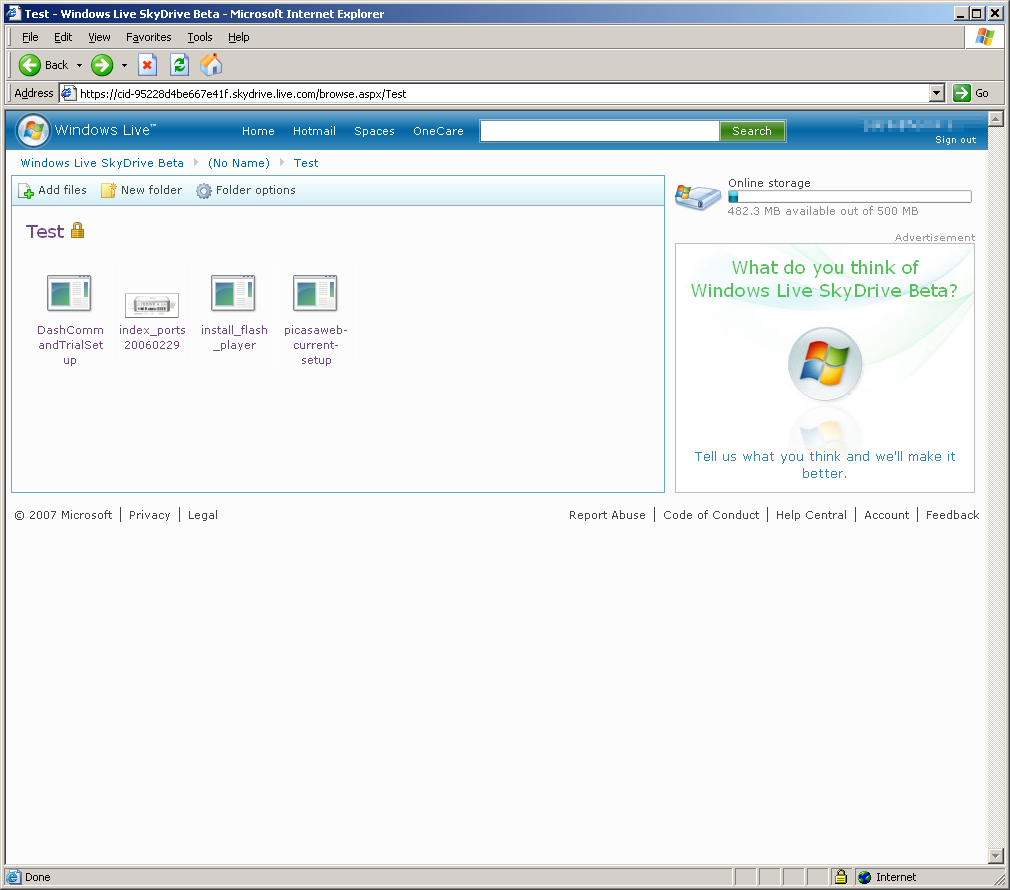Click the Folder options gear icon
The width and height of the screenshot is (1010, 890).
tap(204, 191)
